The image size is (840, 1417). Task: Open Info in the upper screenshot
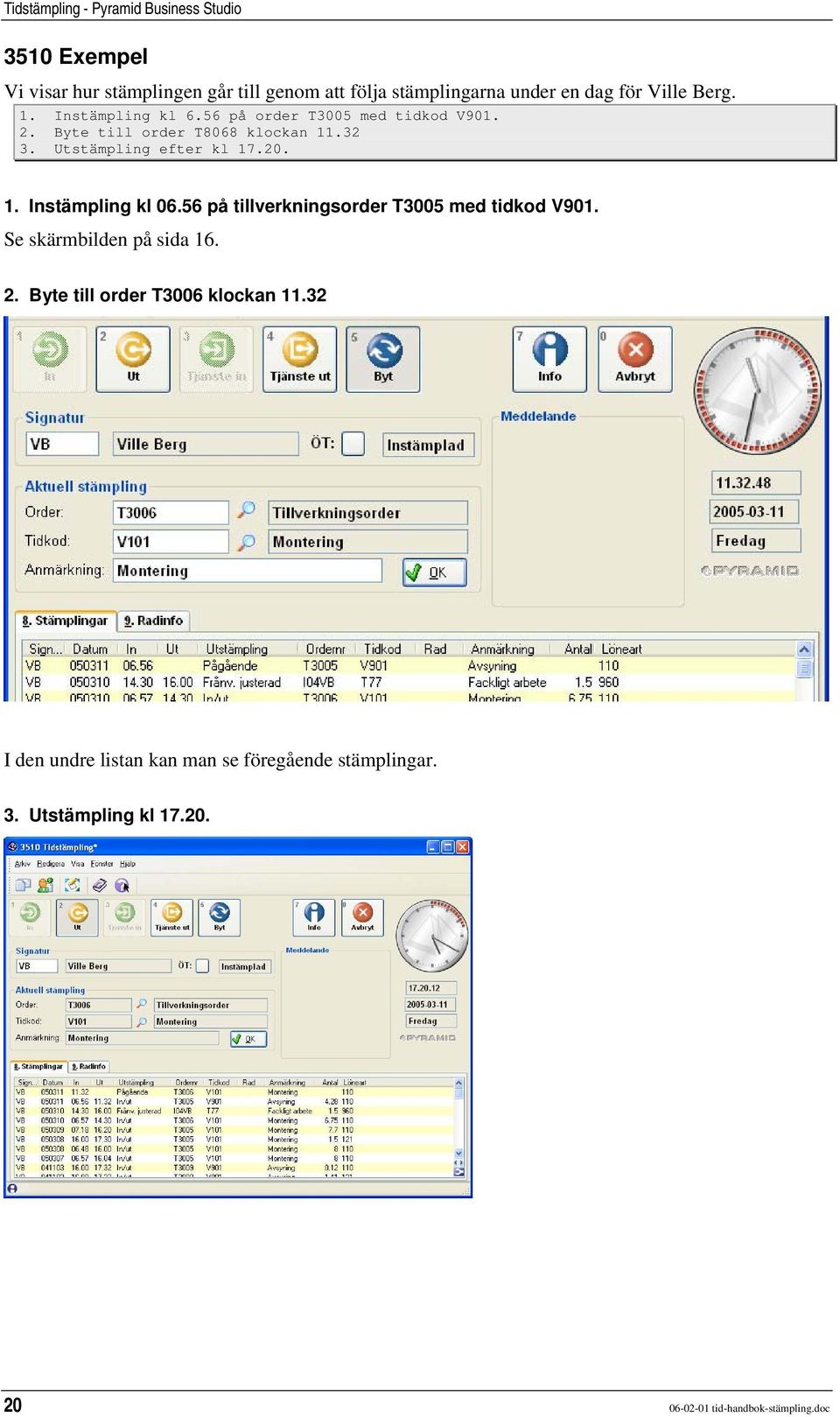(549, 359)
